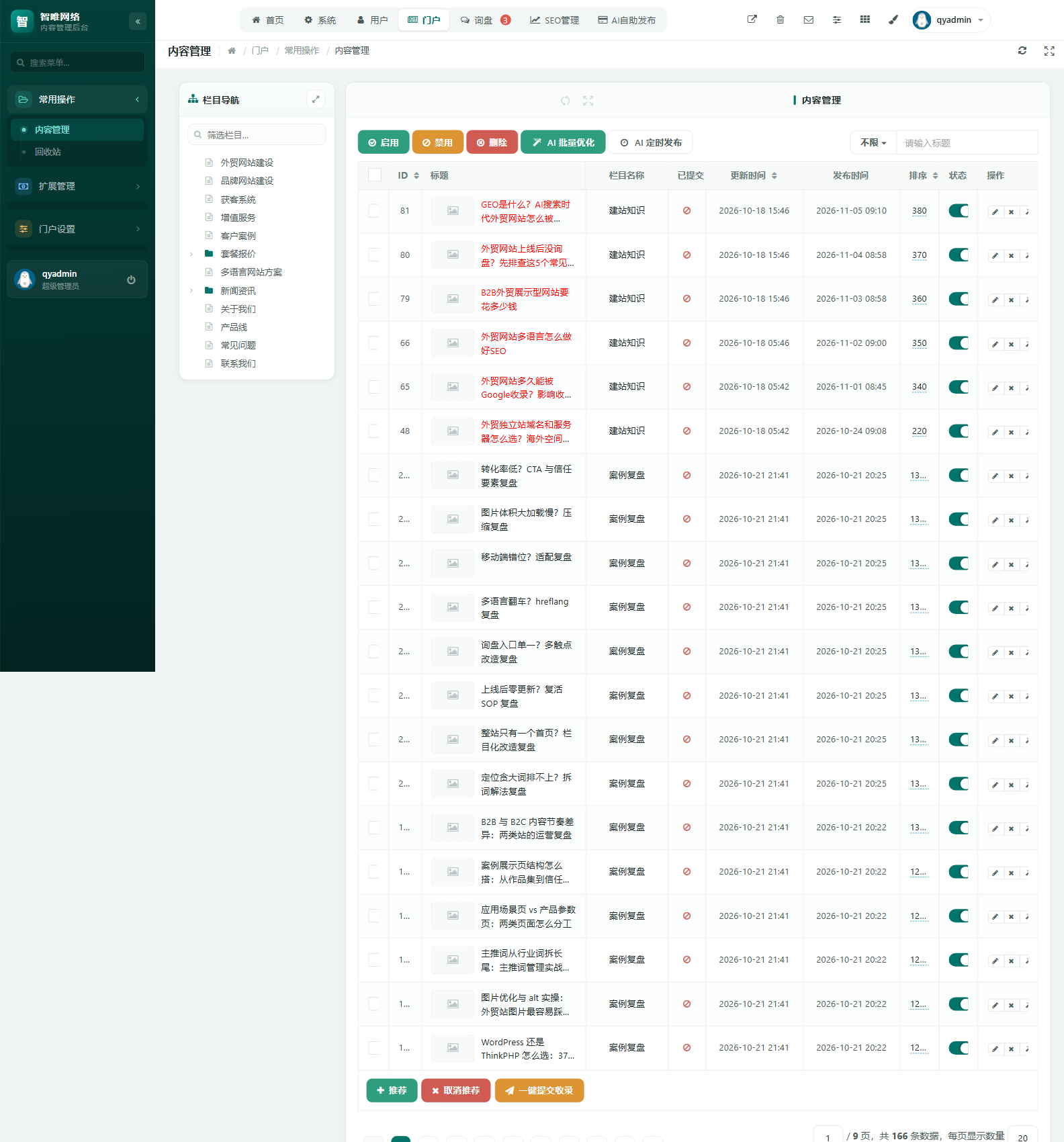The width and height of the screenshot is (1064, 1142).
Task: Open the apps grid icon in top bar
Action: 865,19
